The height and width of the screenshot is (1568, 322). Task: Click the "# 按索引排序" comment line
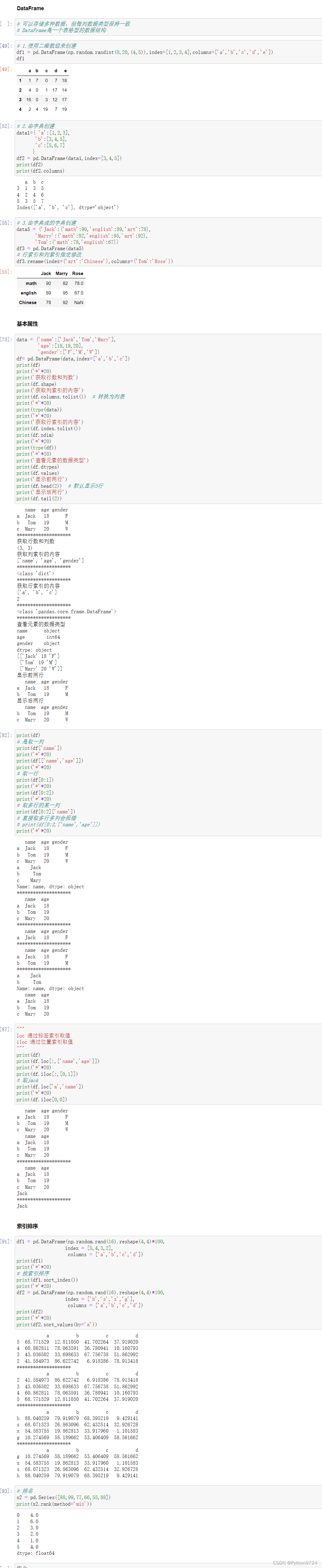pos(33,1274)
